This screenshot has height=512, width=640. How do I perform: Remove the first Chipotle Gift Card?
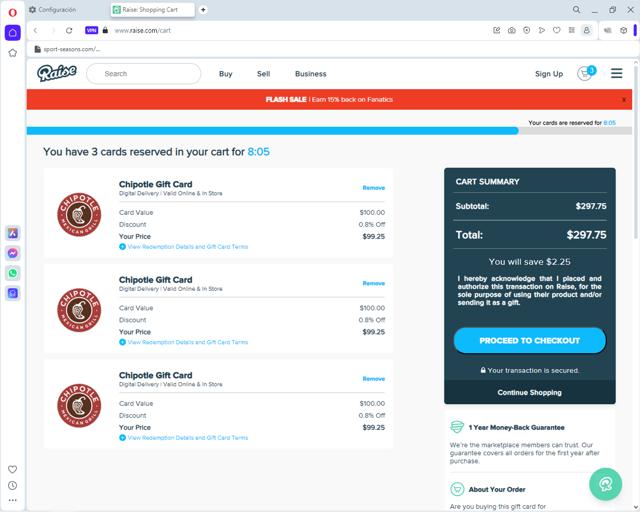click(x=373, y=188)
